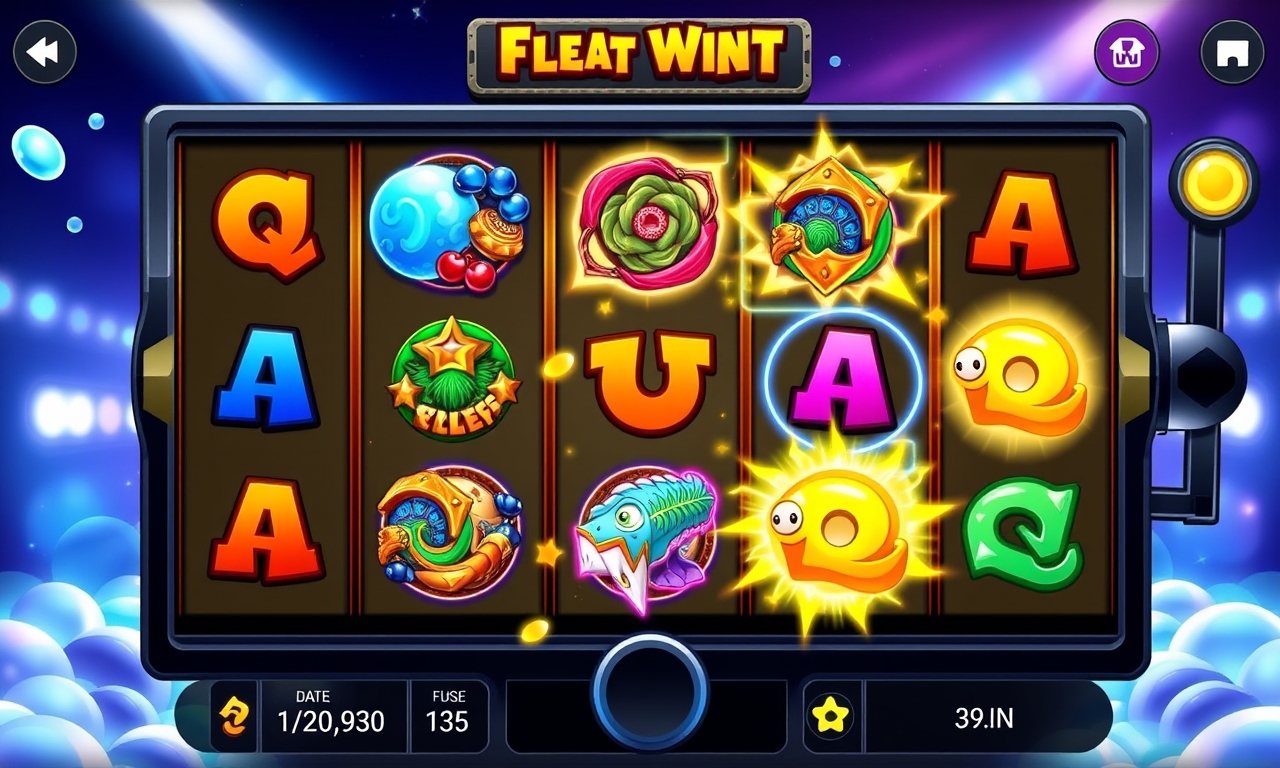Select the blue bubble creature symbol
The height and width of the screenshot is (768, 1280).
(x=449, y=222)
